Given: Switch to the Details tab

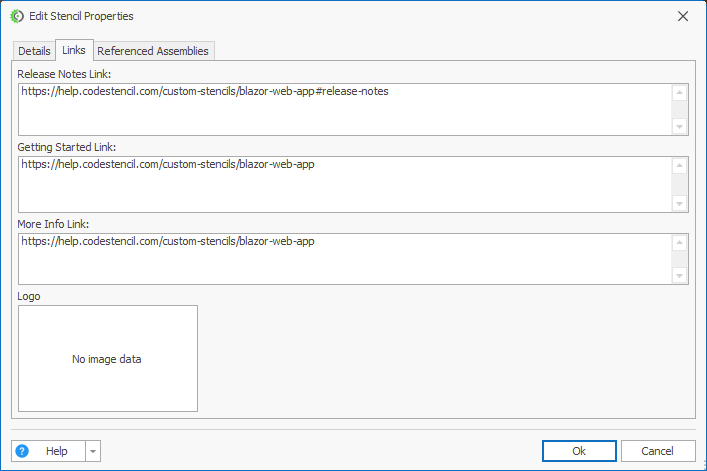Looking at the screenshot, I should [34, 51].
